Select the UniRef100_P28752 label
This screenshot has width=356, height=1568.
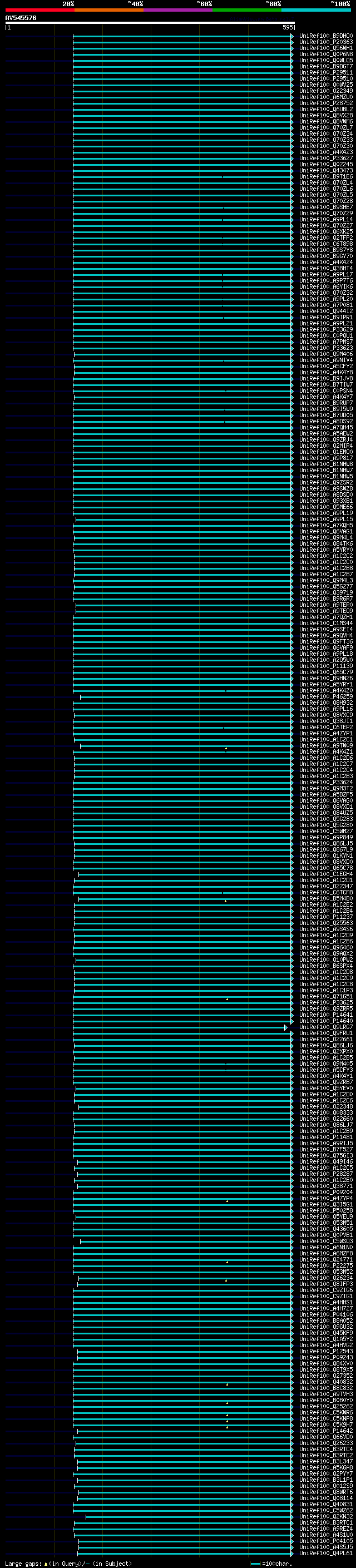(326, 103)
